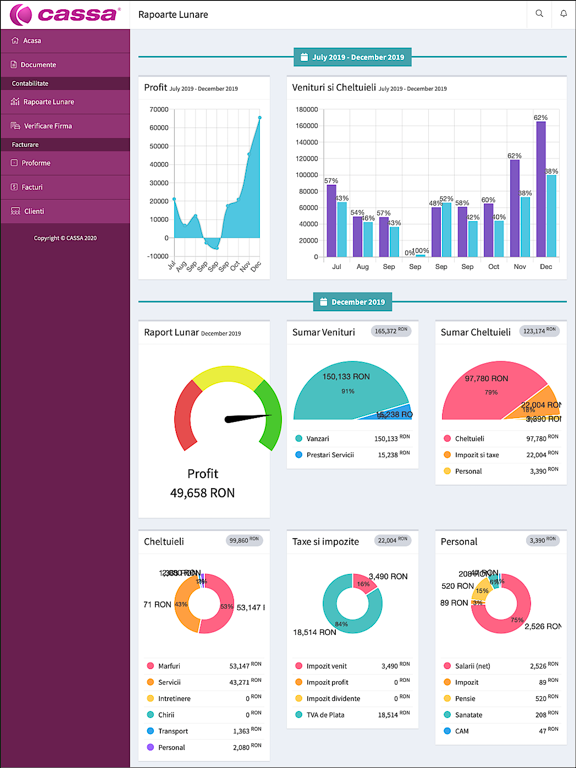
Task: Click the Proforme sidebar icon
Action: 14,163
